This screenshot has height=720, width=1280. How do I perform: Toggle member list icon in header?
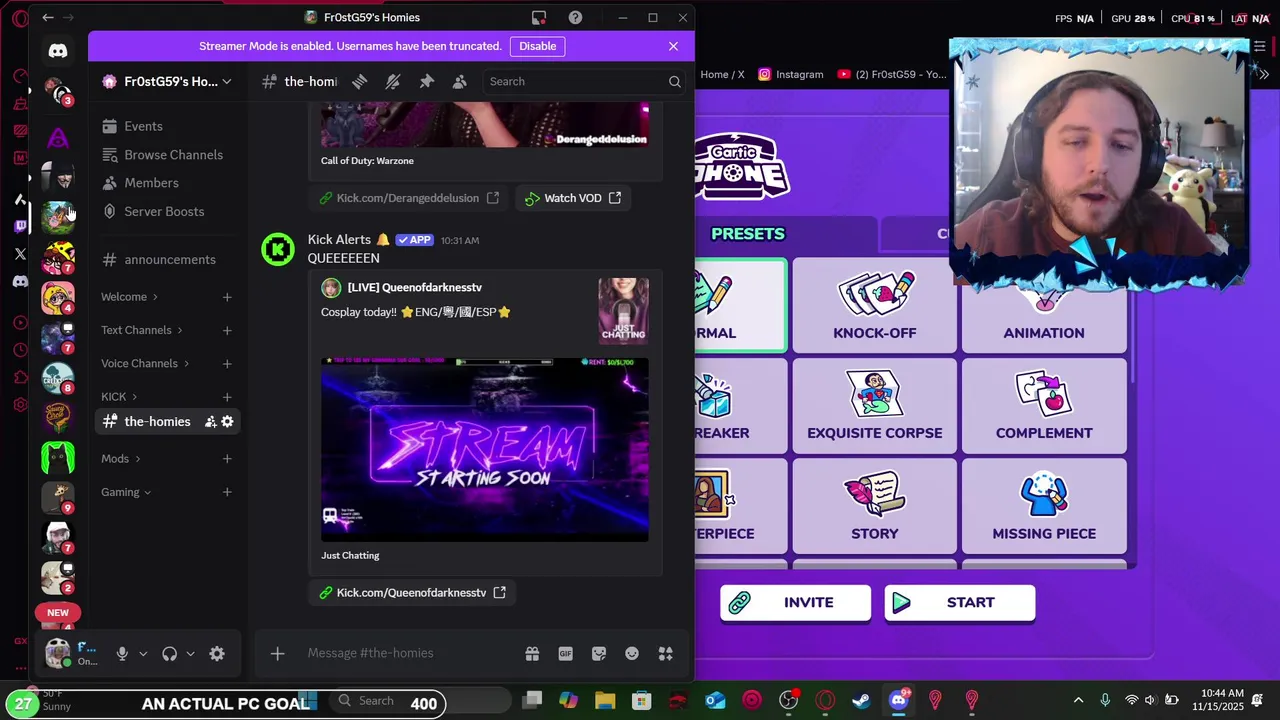pyautogui.click(x=460, y=82)
